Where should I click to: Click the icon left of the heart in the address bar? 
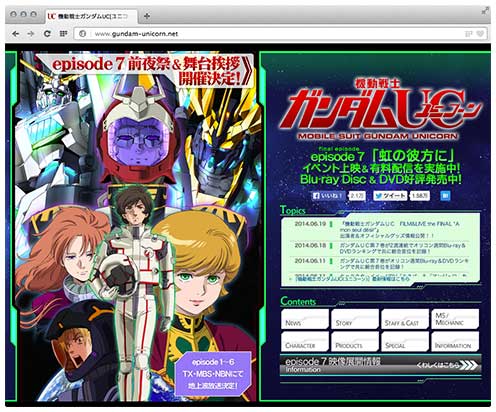[x=469, y=34]
